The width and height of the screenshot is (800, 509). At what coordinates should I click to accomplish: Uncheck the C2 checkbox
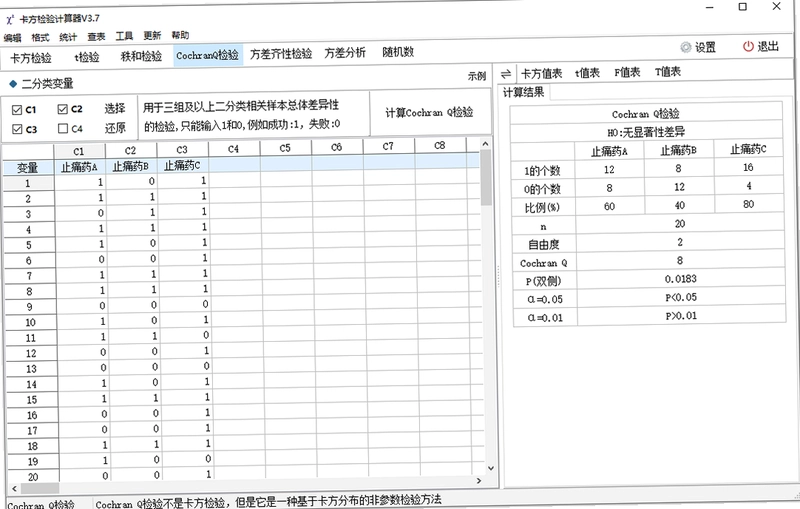[63, 109]
